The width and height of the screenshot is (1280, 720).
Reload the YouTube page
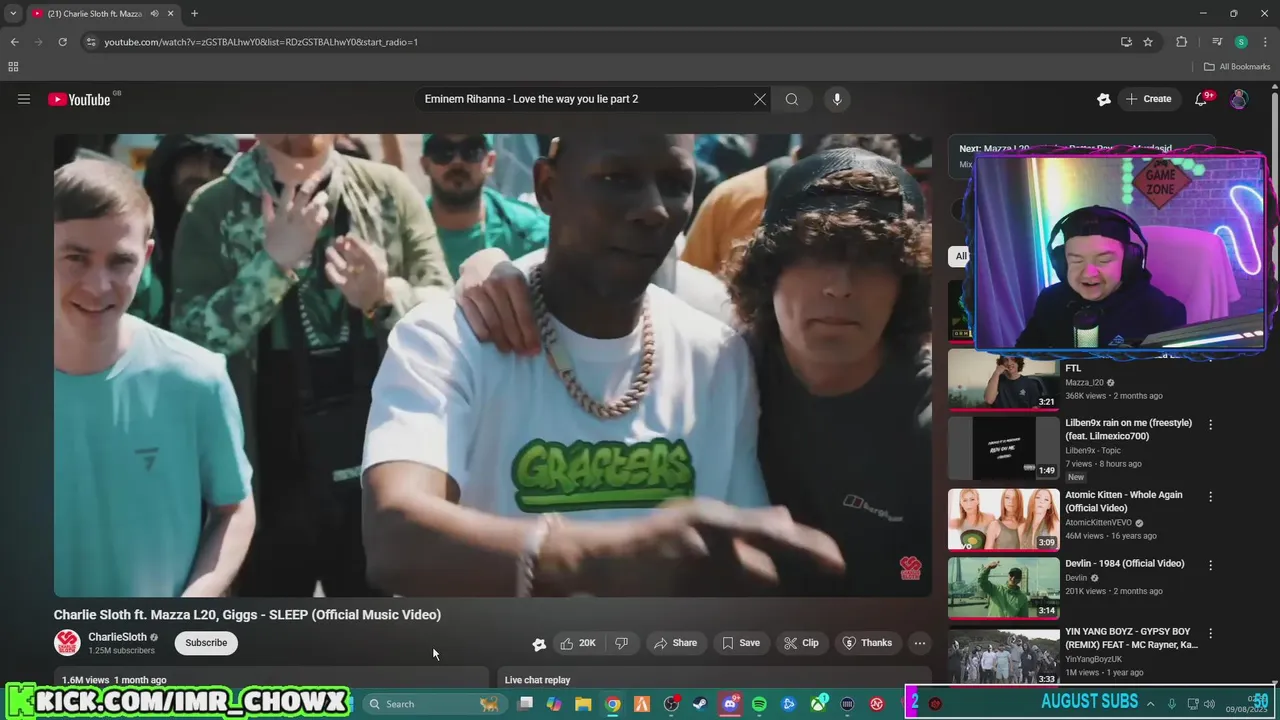(62, 42)
